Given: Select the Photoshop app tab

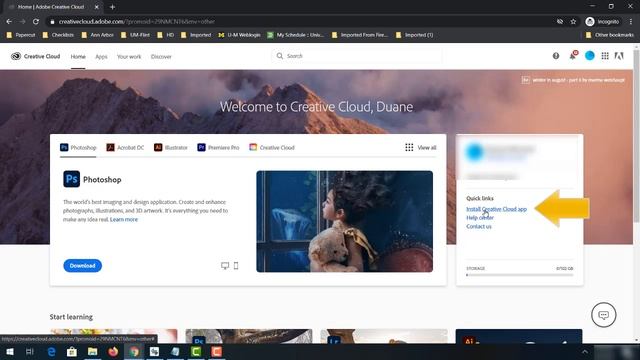Looking at the screenshot, I should (78, 147).
